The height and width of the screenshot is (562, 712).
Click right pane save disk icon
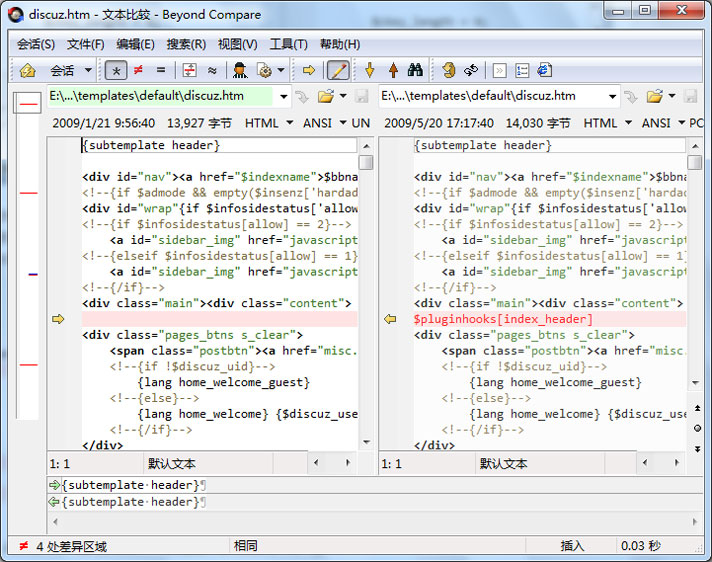tap(690, 96)
